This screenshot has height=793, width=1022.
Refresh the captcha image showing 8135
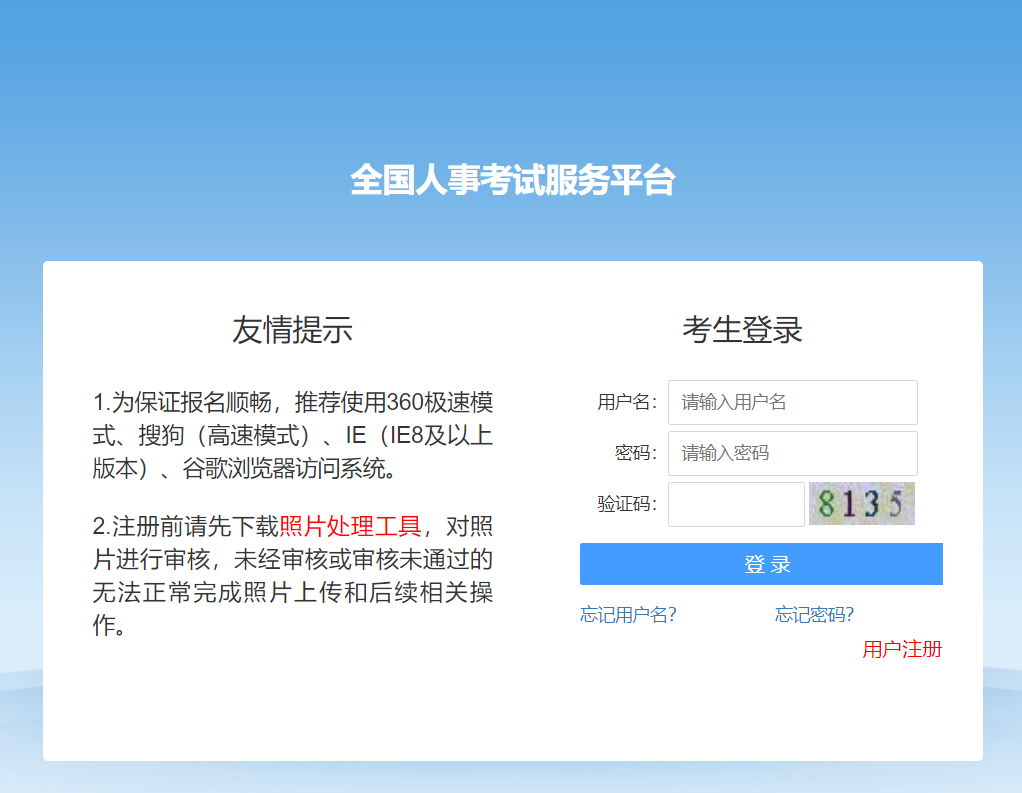[862, 503]
